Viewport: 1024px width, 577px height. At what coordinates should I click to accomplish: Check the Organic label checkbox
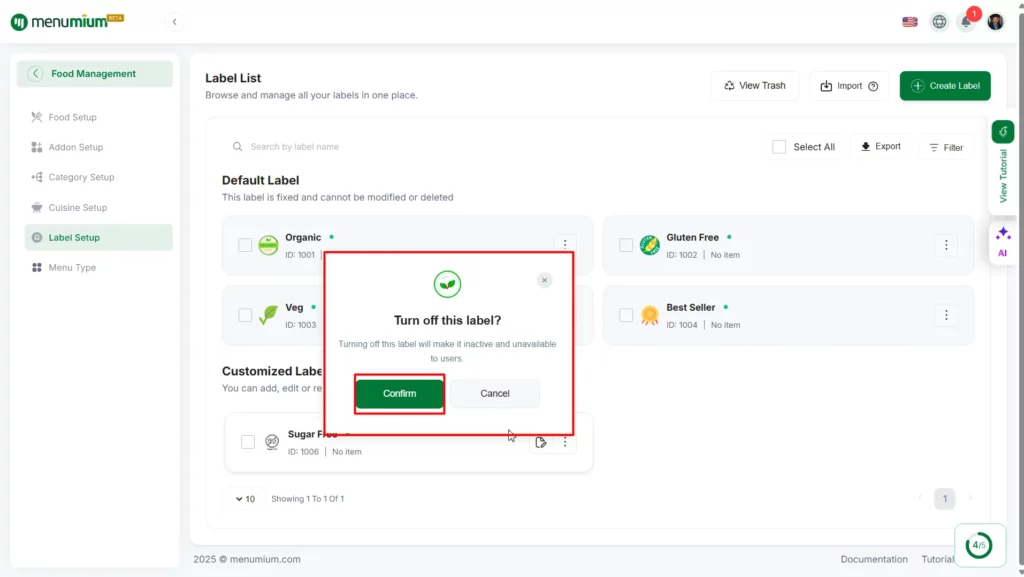coord(245,245)
